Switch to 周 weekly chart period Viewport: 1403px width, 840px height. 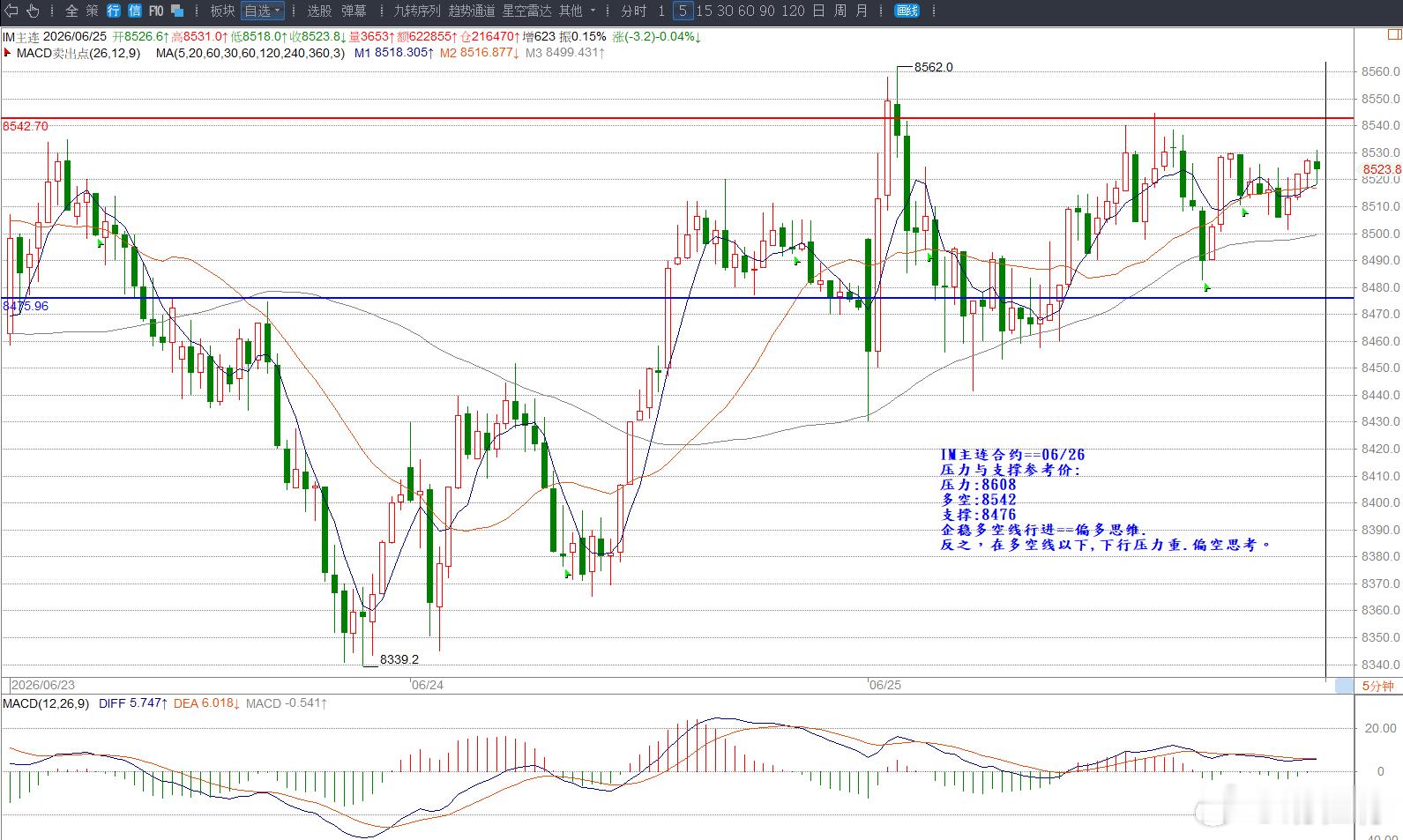click(840, 11)
